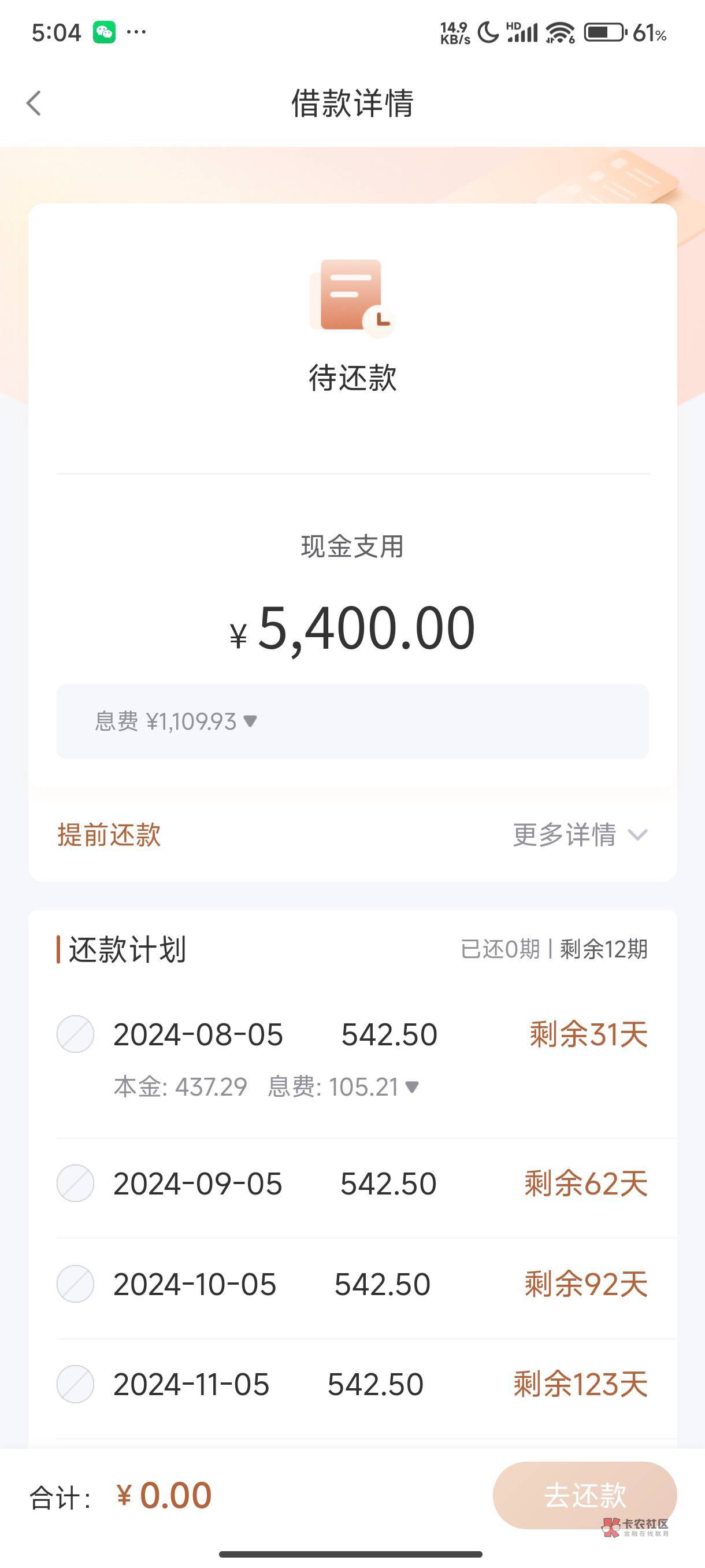Expand the 息费 105.21 detail arrow
This screenshot has height=1568, width=705.
tap(412, 1086)
